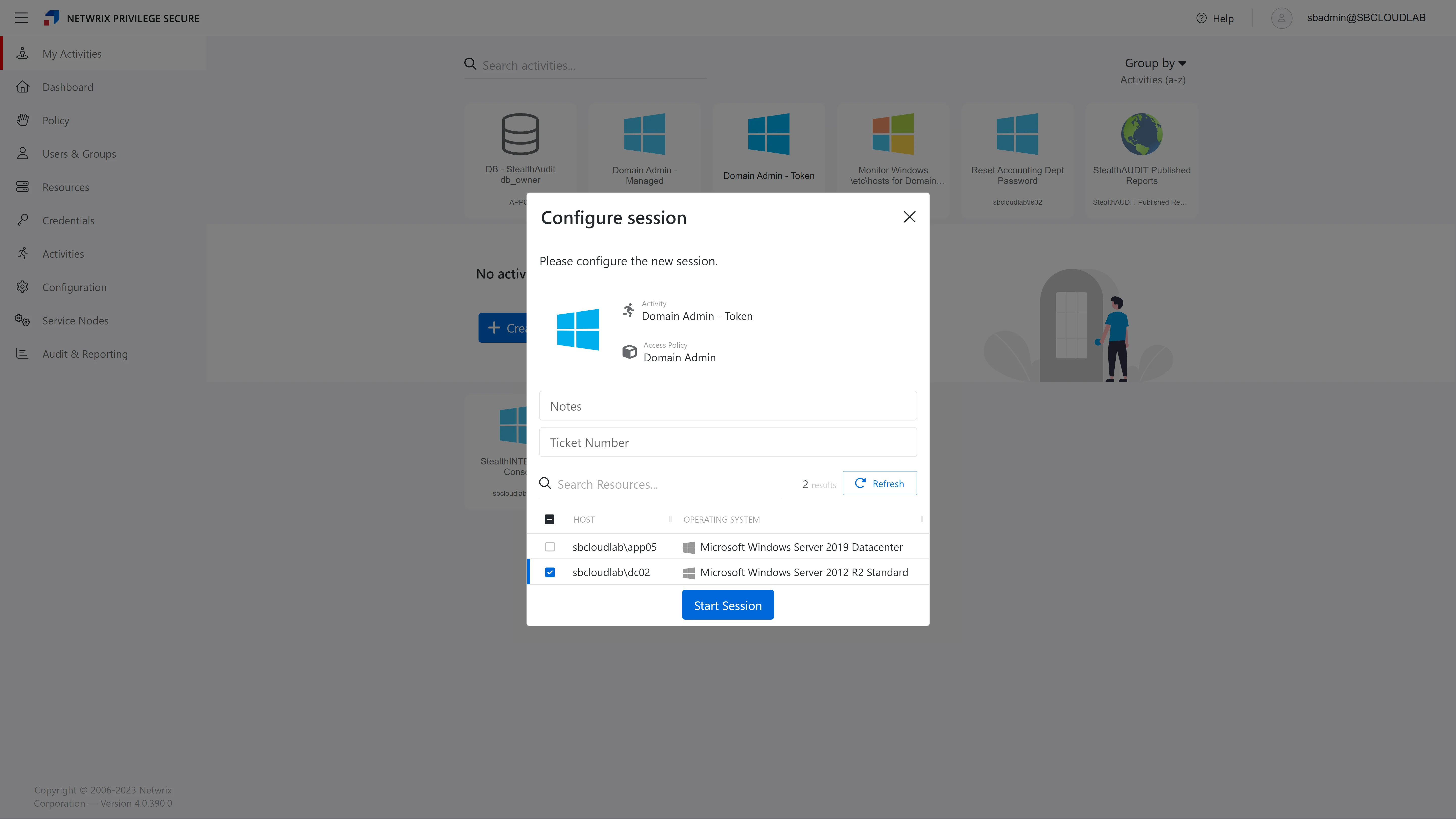Click the Service Nodes gears icon

click(22, 320)
